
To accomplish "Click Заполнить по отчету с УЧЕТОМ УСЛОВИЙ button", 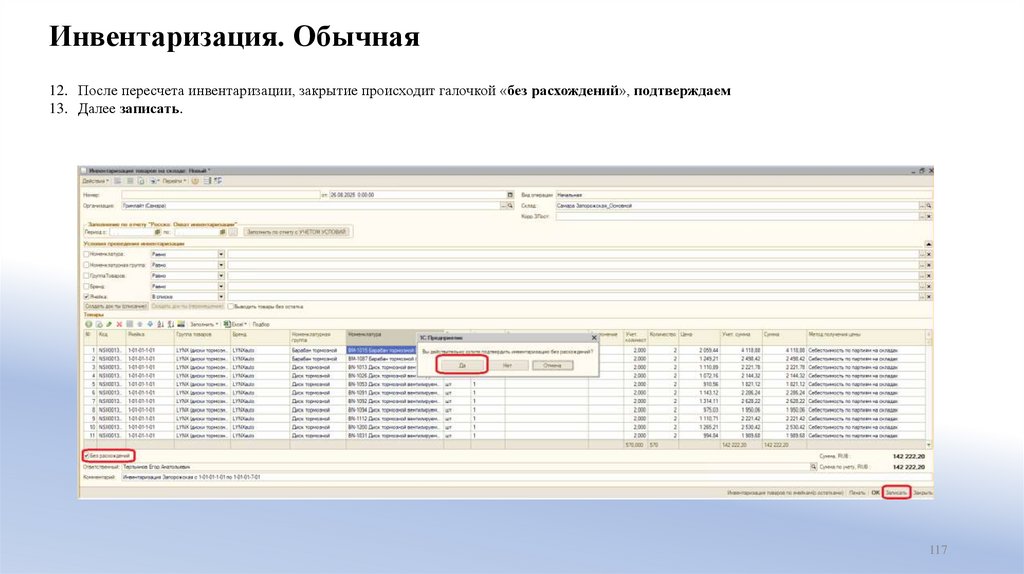I will pos(297,232).
